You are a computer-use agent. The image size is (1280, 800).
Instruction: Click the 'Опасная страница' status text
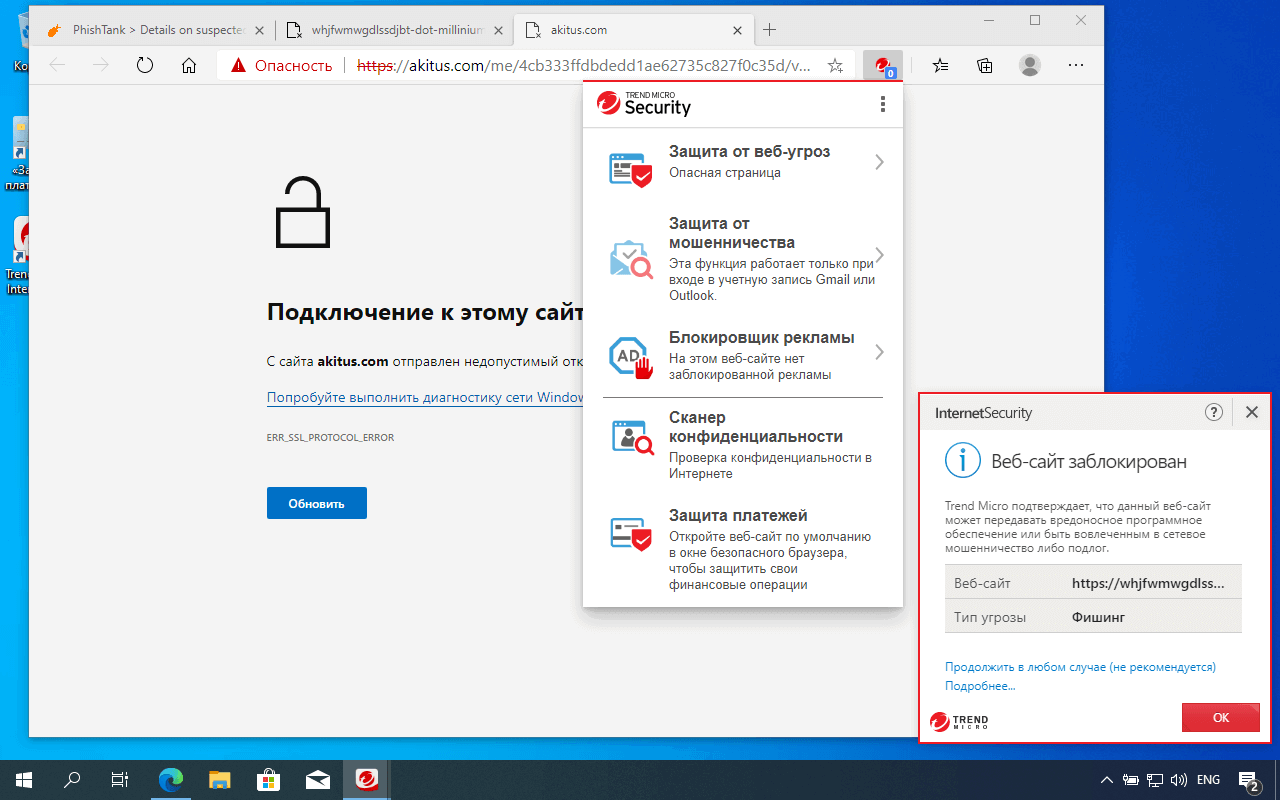[x=725, y=173]
